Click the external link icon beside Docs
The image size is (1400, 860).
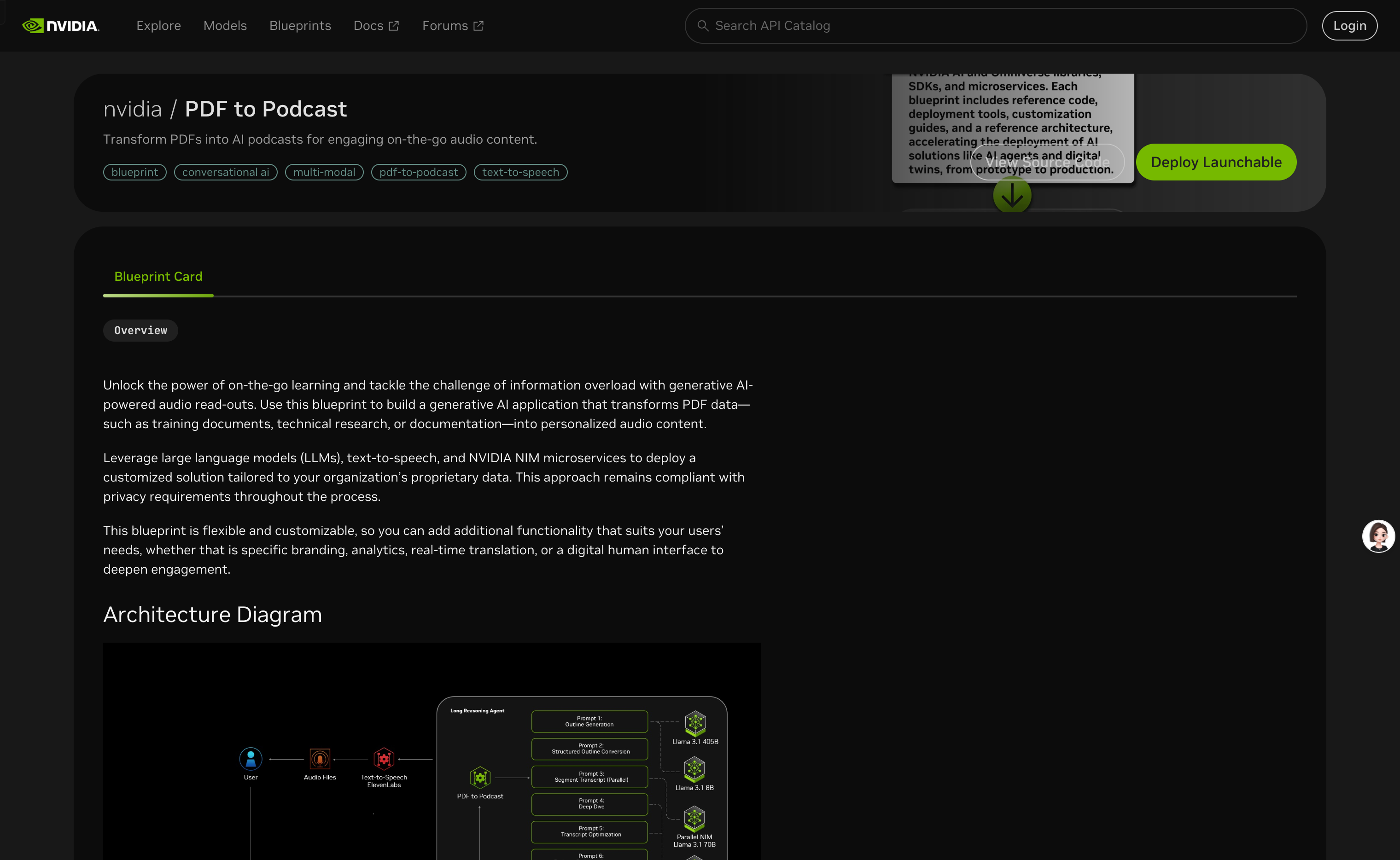point(394,26)
